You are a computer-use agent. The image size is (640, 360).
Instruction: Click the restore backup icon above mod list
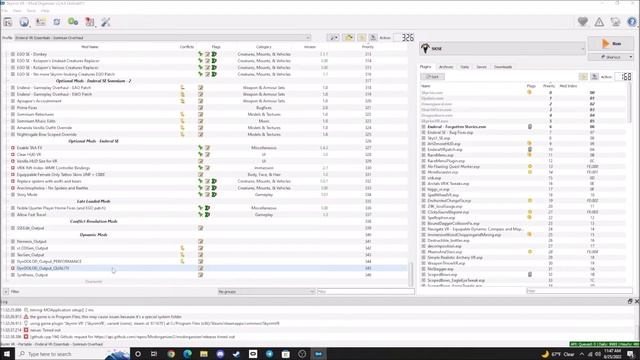click(x=362, y=38)
